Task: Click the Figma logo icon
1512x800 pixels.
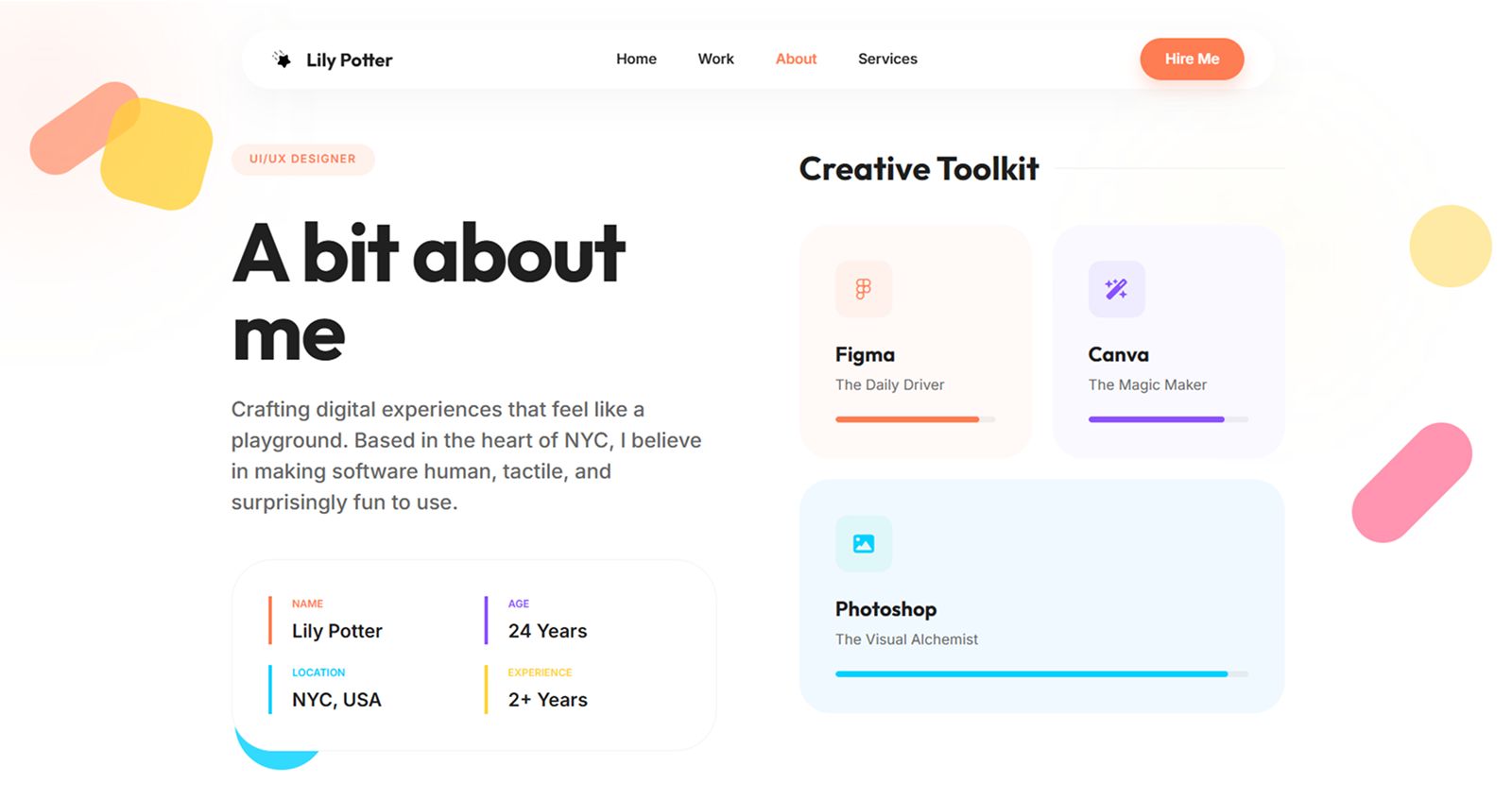Action: [x=863, y=289]
